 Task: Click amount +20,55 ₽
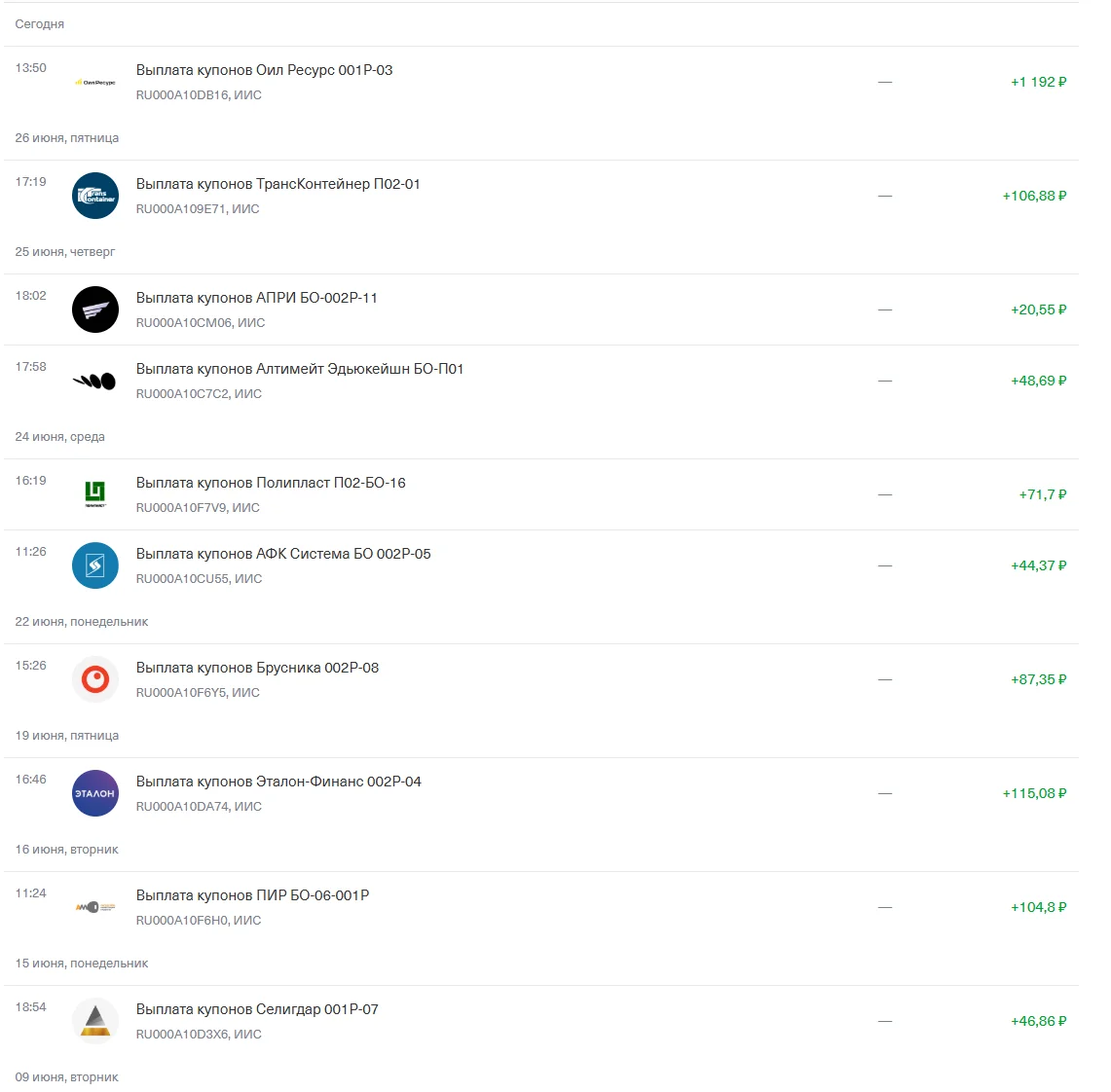tap(1038, 309)
